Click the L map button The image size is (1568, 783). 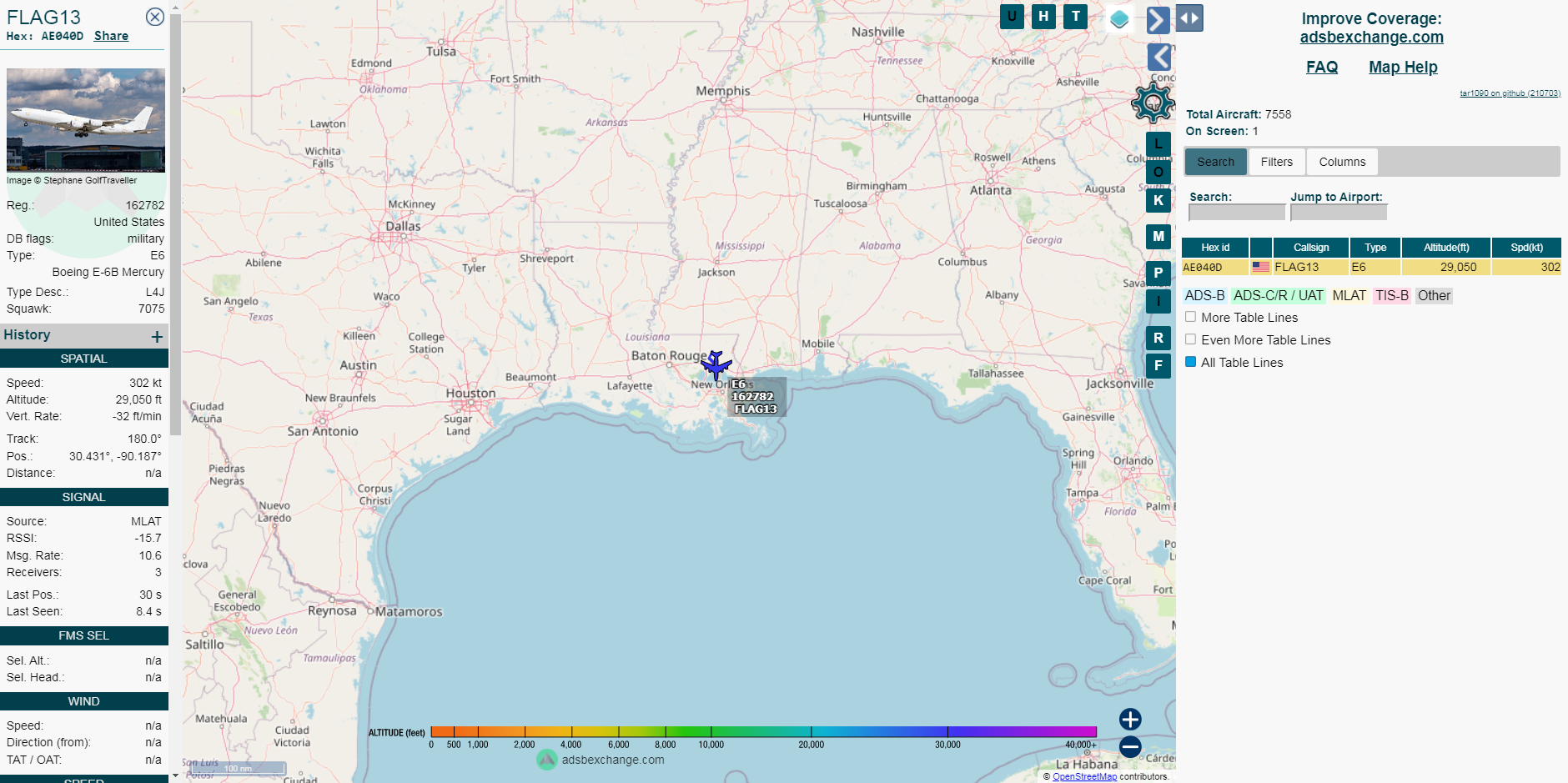click(1158, 144)
